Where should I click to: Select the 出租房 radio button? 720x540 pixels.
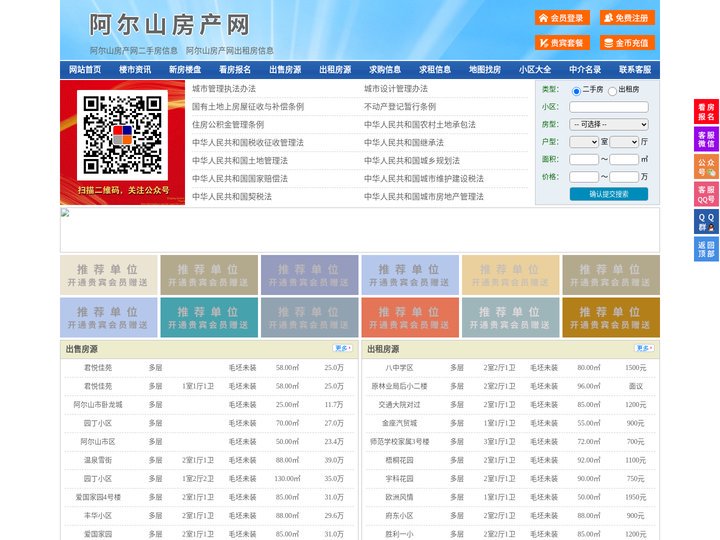(612, 91)
